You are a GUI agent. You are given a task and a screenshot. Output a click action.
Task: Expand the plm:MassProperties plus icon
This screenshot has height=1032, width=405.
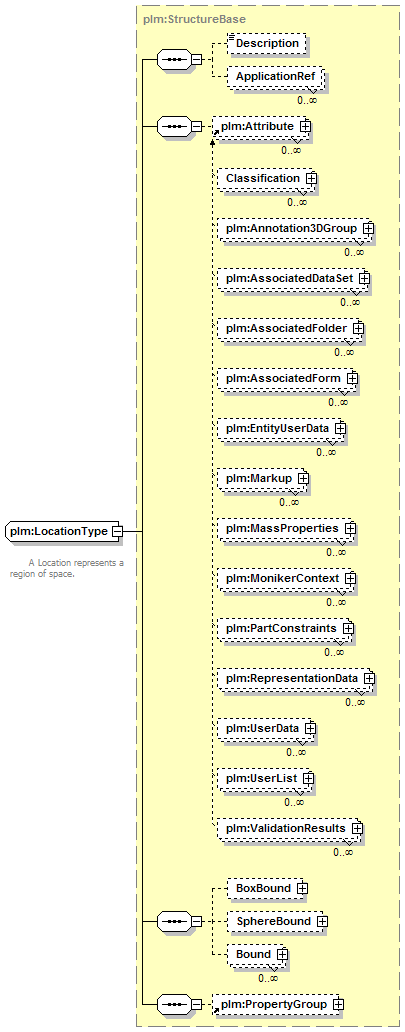[350, 529]
